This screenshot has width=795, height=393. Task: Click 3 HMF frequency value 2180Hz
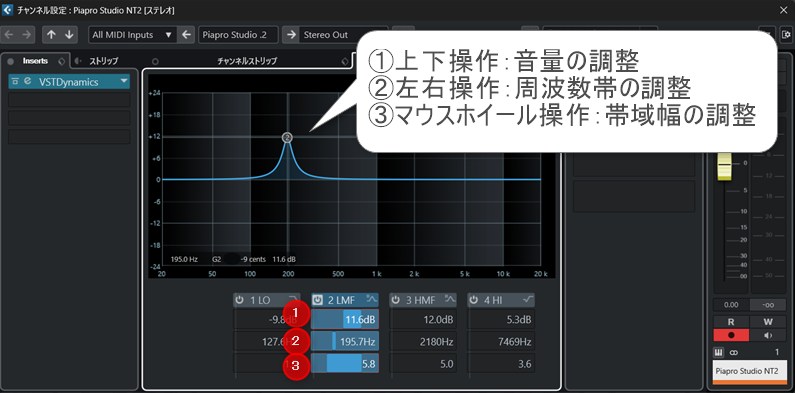[423, 342]
